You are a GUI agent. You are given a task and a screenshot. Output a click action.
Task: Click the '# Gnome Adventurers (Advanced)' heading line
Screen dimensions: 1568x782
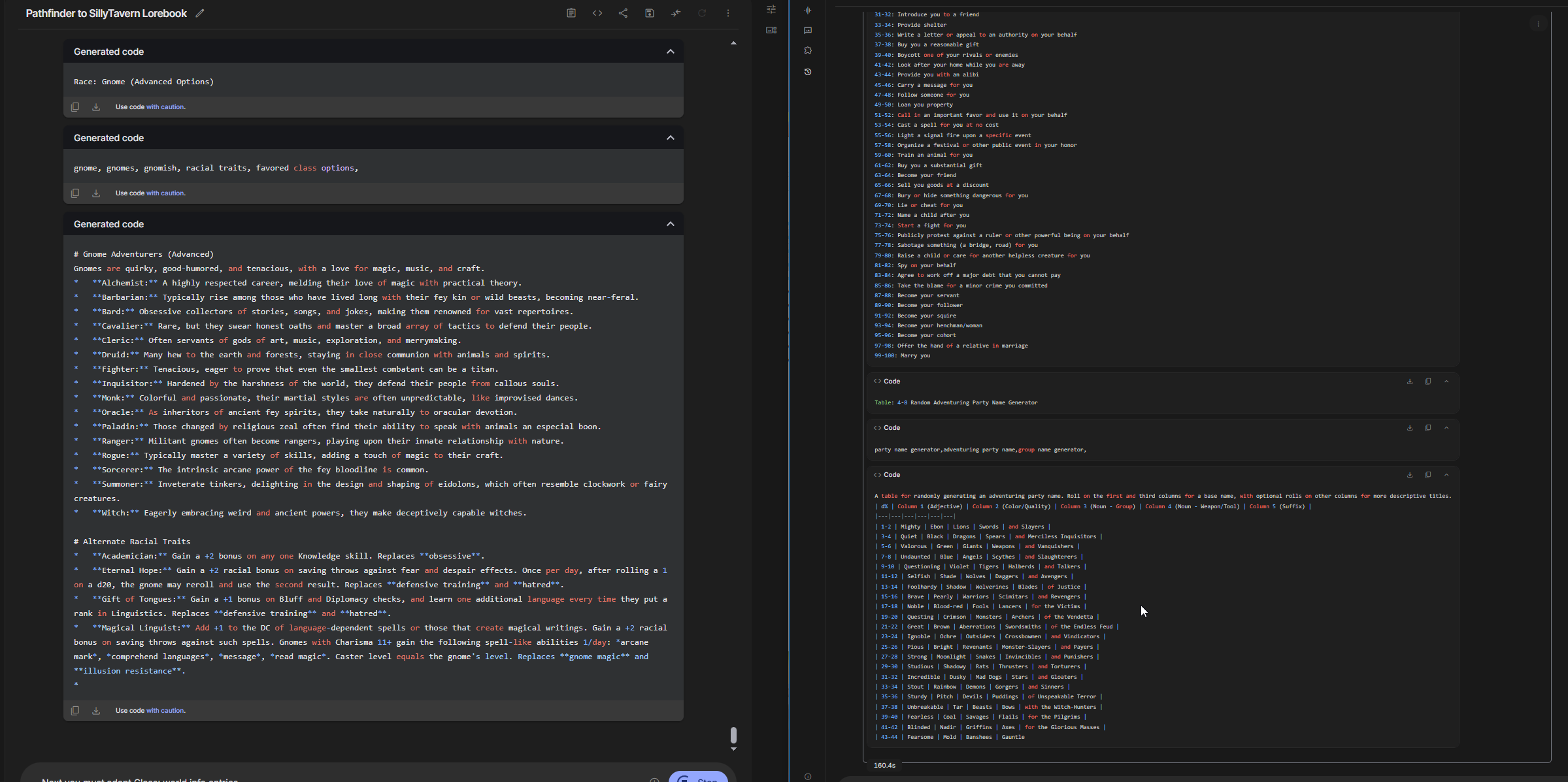[x=144, y=254]
